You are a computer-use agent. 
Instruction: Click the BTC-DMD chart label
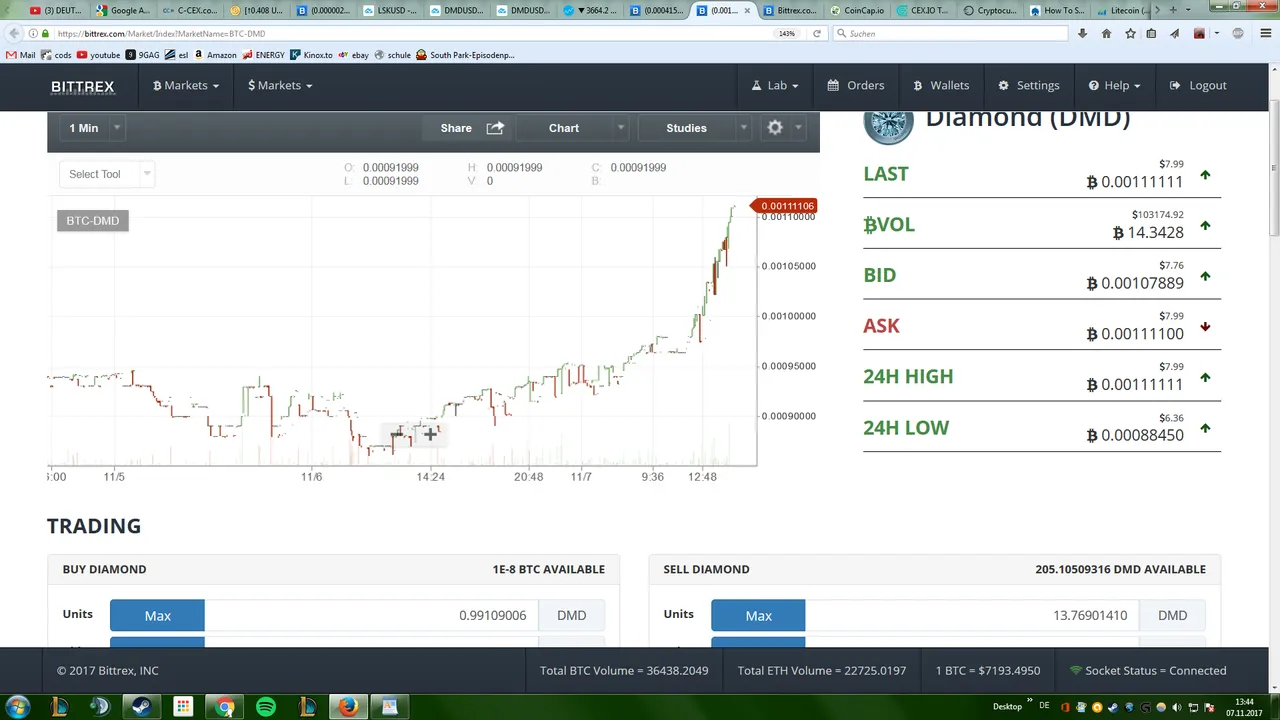click(x=92, y=220)
